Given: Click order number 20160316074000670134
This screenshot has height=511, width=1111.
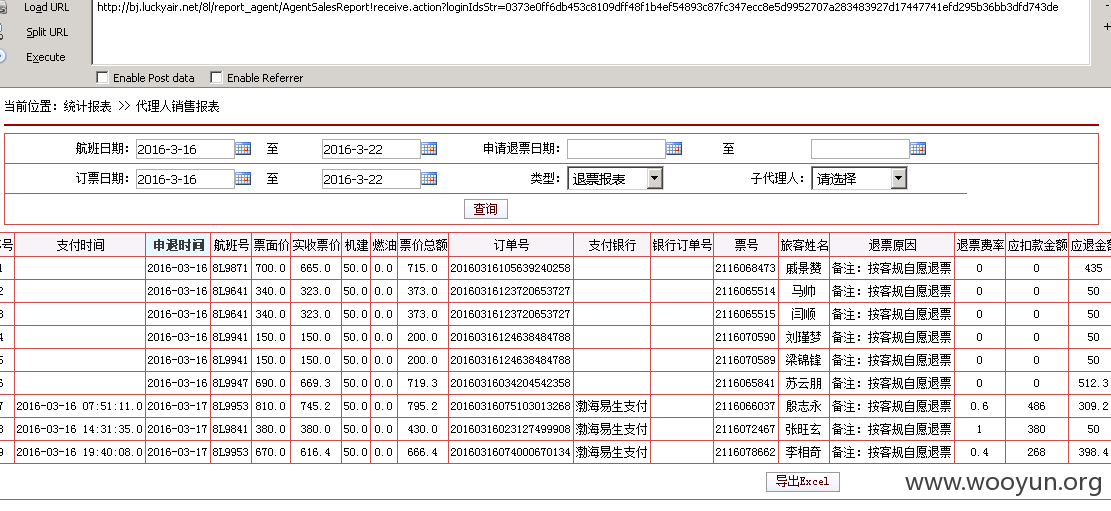Looking at the screenshot, I should click(x=510, y=452).
